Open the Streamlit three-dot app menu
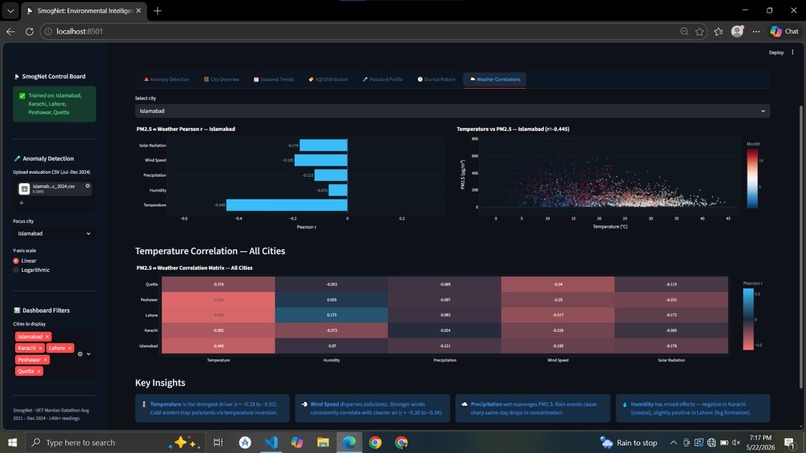 [x=793, y=52]
